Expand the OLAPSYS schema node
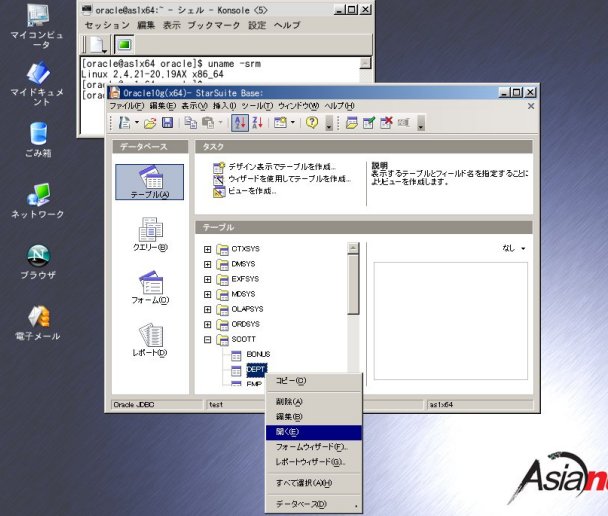This screenshot has height=516, width=608. coord(207,310)
